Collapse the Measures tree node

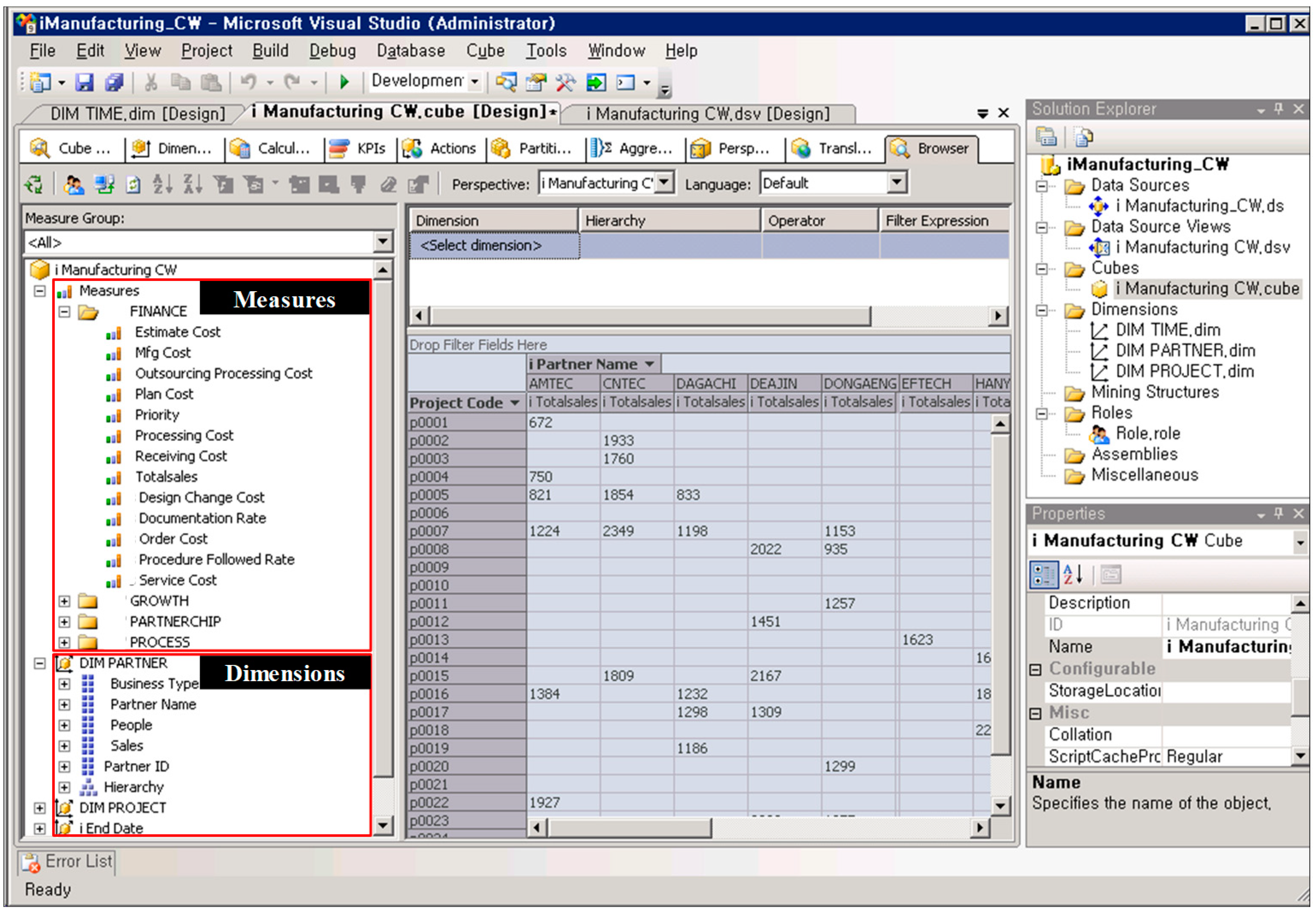click(40, 291)
